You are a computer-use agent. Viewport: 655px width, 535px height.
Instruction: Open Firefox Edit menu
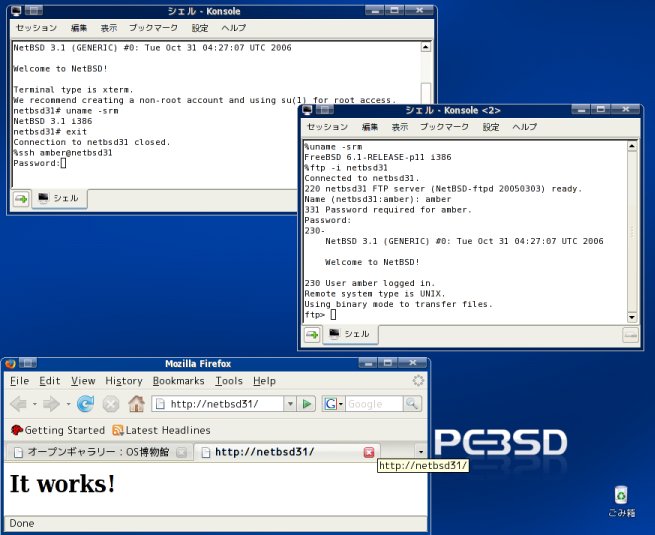50,381
